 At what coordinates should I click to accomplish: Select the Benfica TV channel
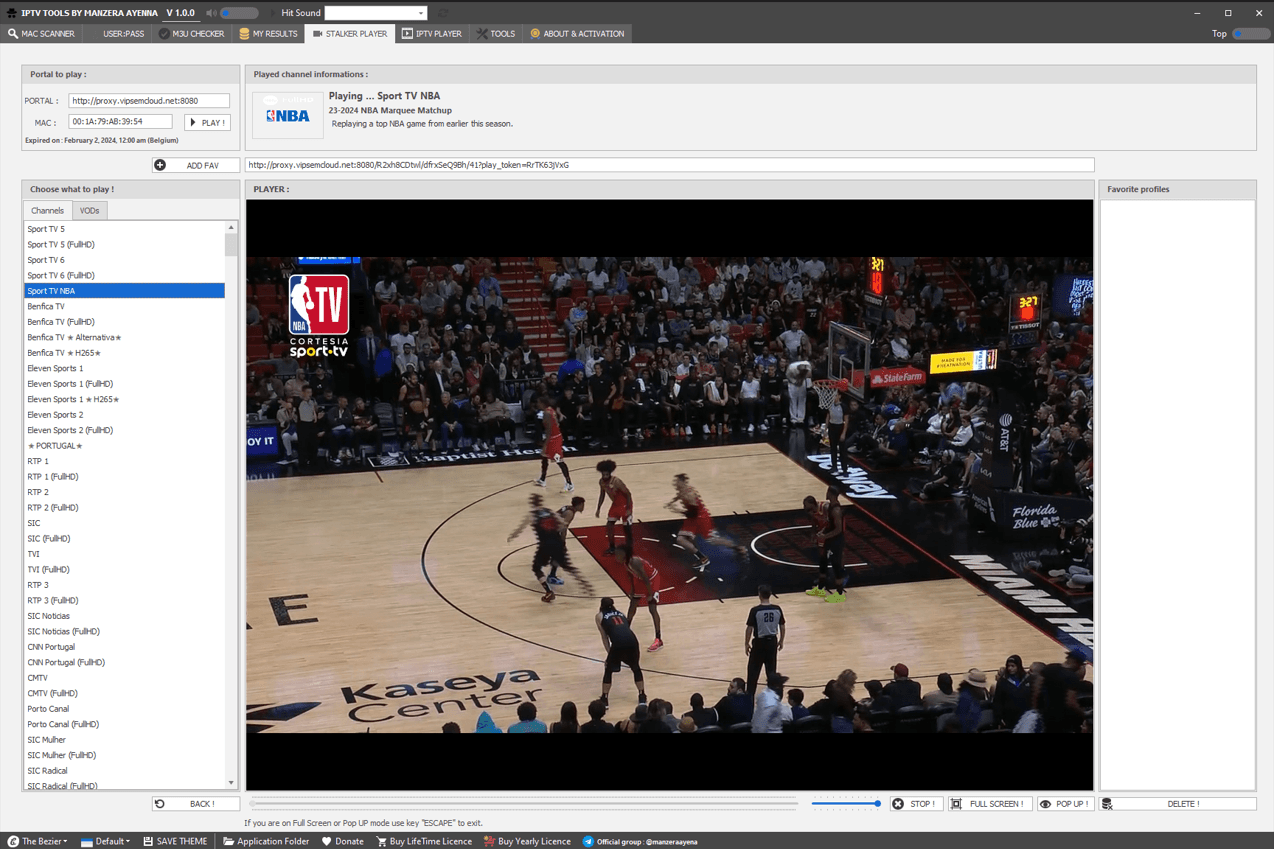[48, 306]
